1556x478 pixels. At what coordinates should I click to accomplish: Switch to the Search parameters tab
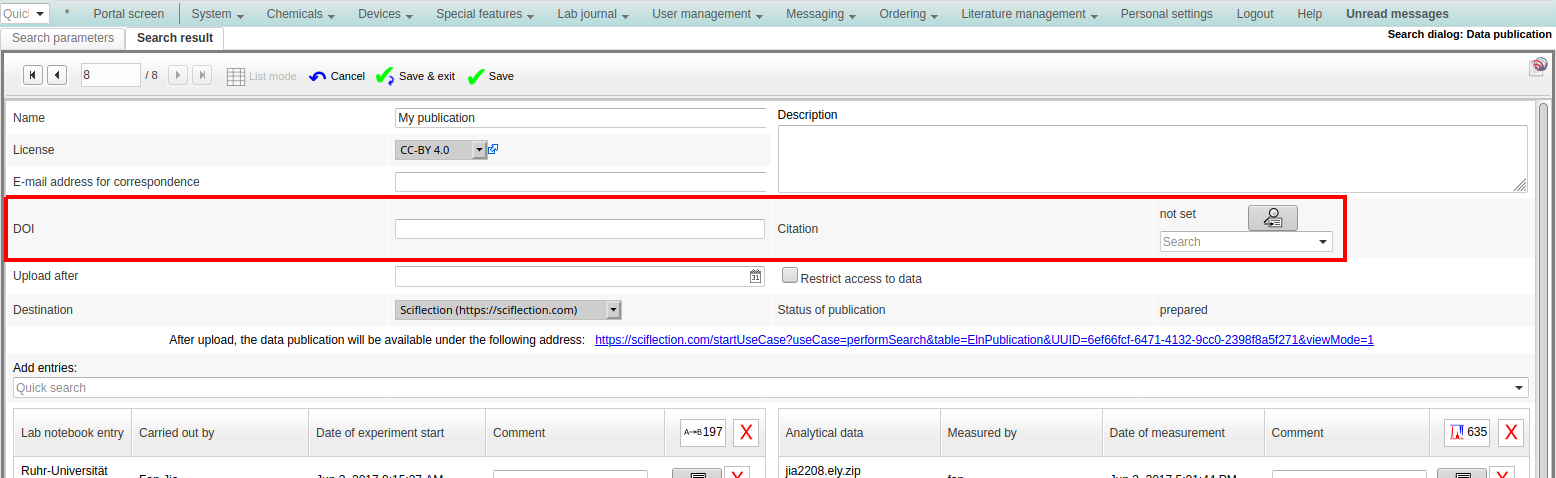63,38
